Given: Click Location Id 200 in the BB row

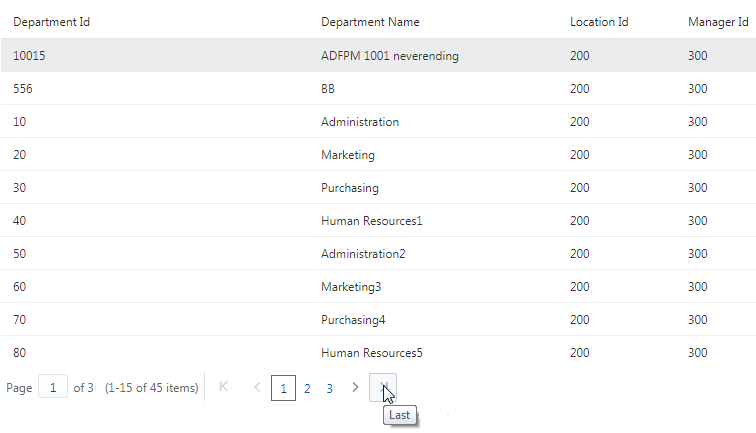Looking at the screenshot, I should pos(580,89).
